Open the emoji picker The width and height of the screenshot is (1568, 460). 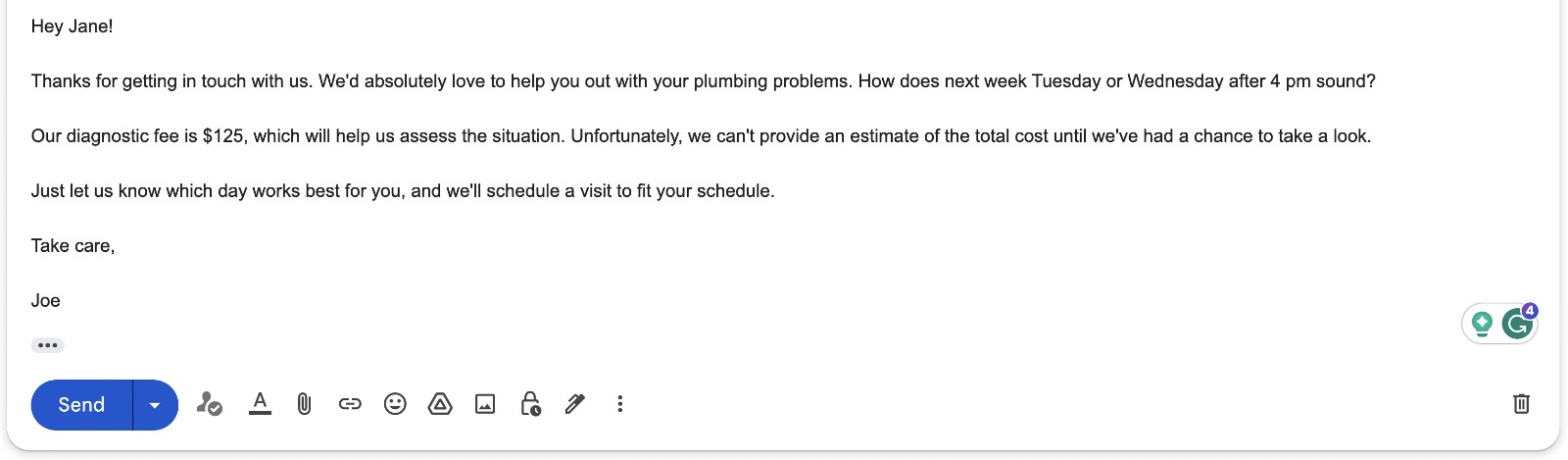click(395, 403)
